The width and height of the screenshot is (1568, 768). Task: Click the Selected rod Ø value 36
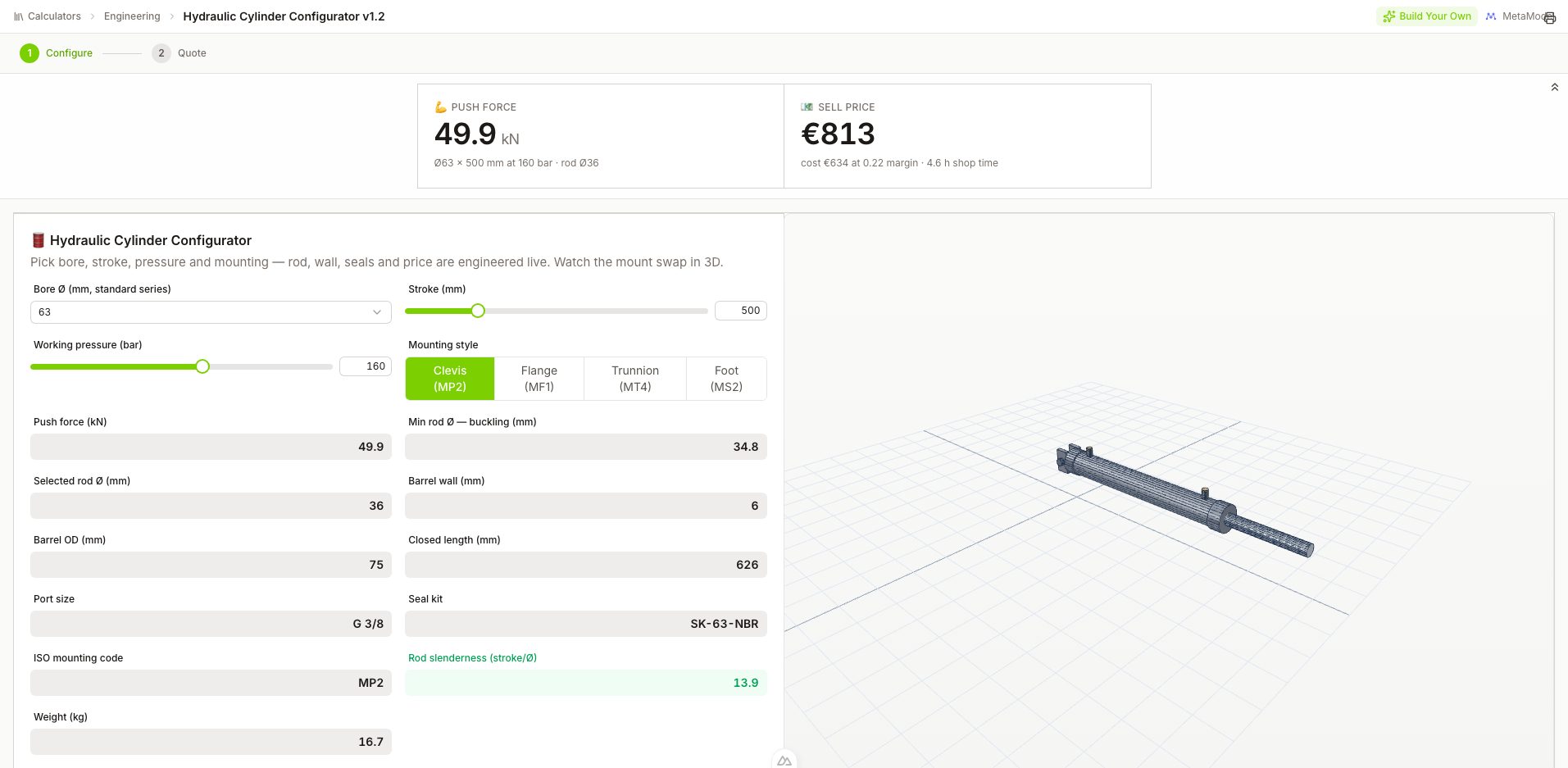click(211, 506)
